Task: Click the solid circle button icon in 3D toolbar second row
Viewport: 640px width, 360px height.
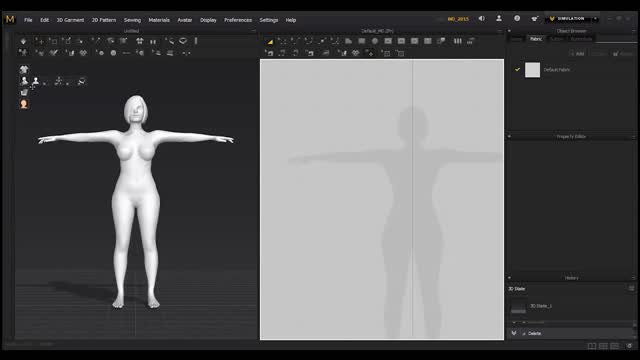Action: coord(113,53)
